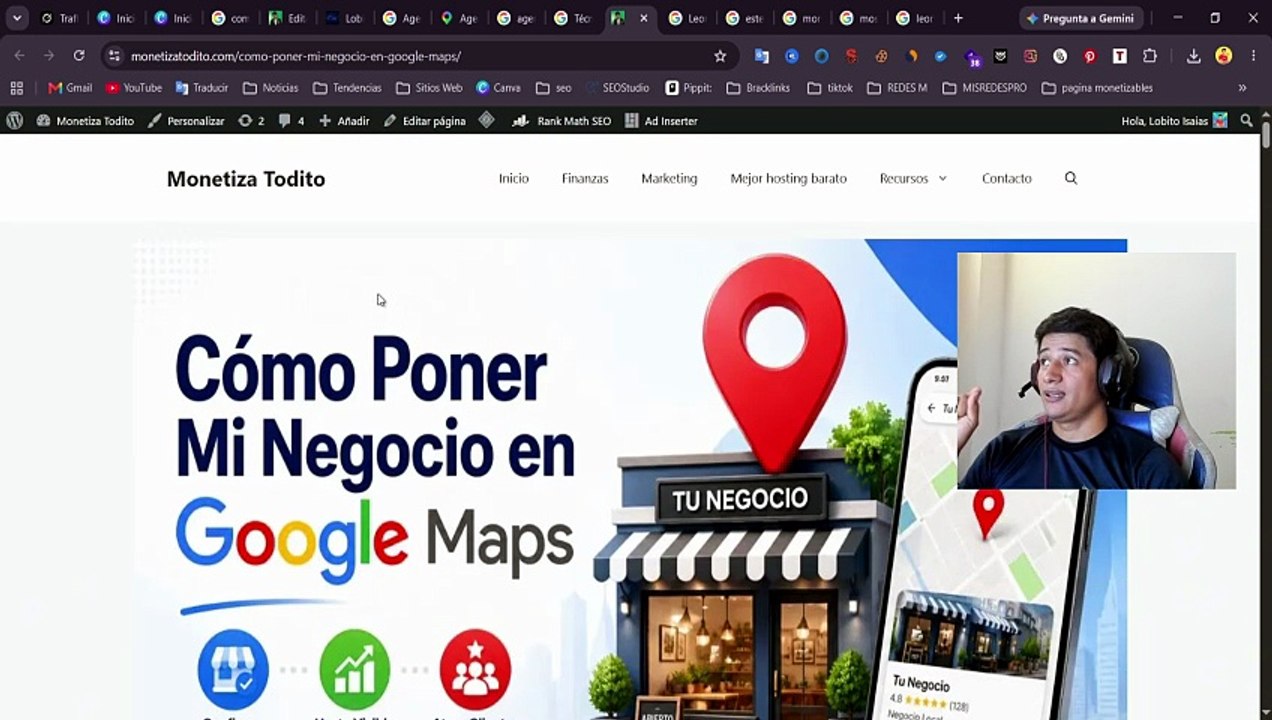The image size is (1272, 720).
Task: Click the Chrome profile avatar
Action: [x=1223, y=56]
